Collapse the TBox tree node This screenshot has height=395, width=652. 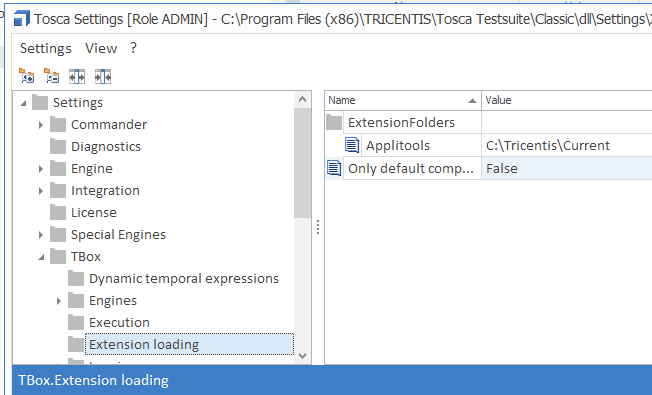41,257
